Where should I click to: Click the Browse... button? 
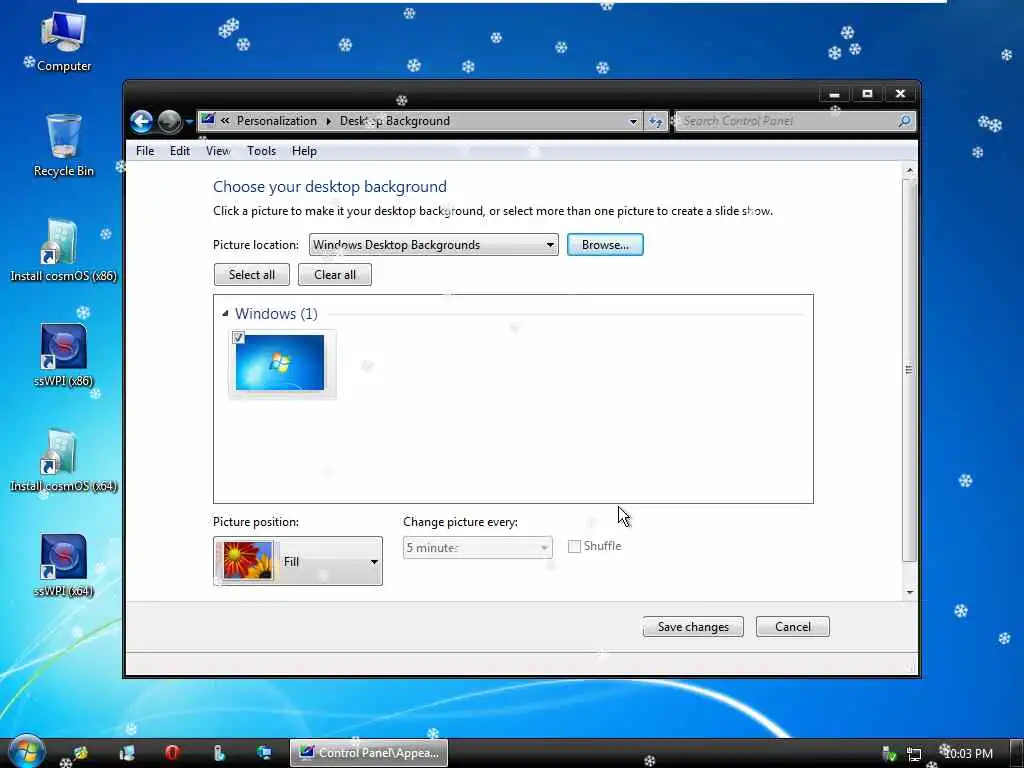[x=605, y=245]
